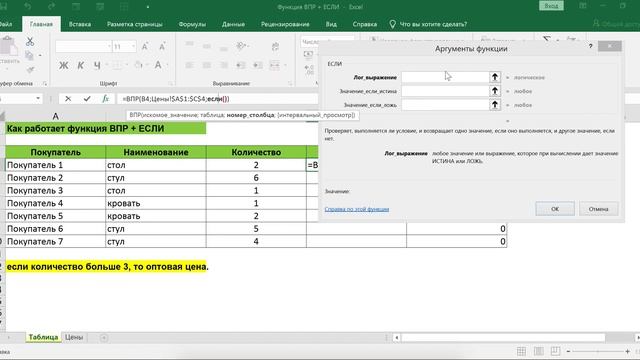Select the Format Painter brush icon

coord(30,70)
